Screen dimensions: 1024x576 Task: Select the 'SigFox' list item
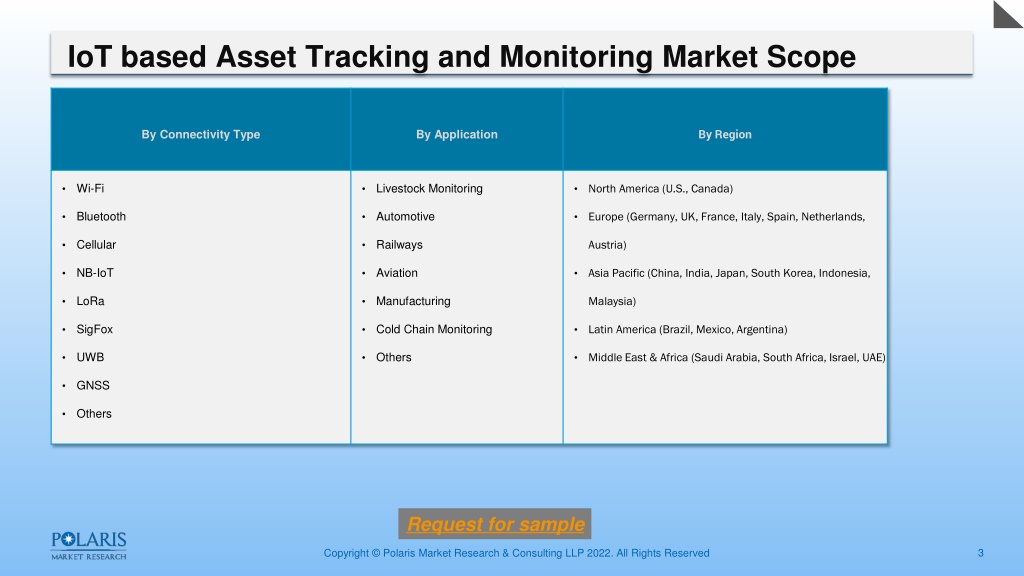click(x=95, y=328)
